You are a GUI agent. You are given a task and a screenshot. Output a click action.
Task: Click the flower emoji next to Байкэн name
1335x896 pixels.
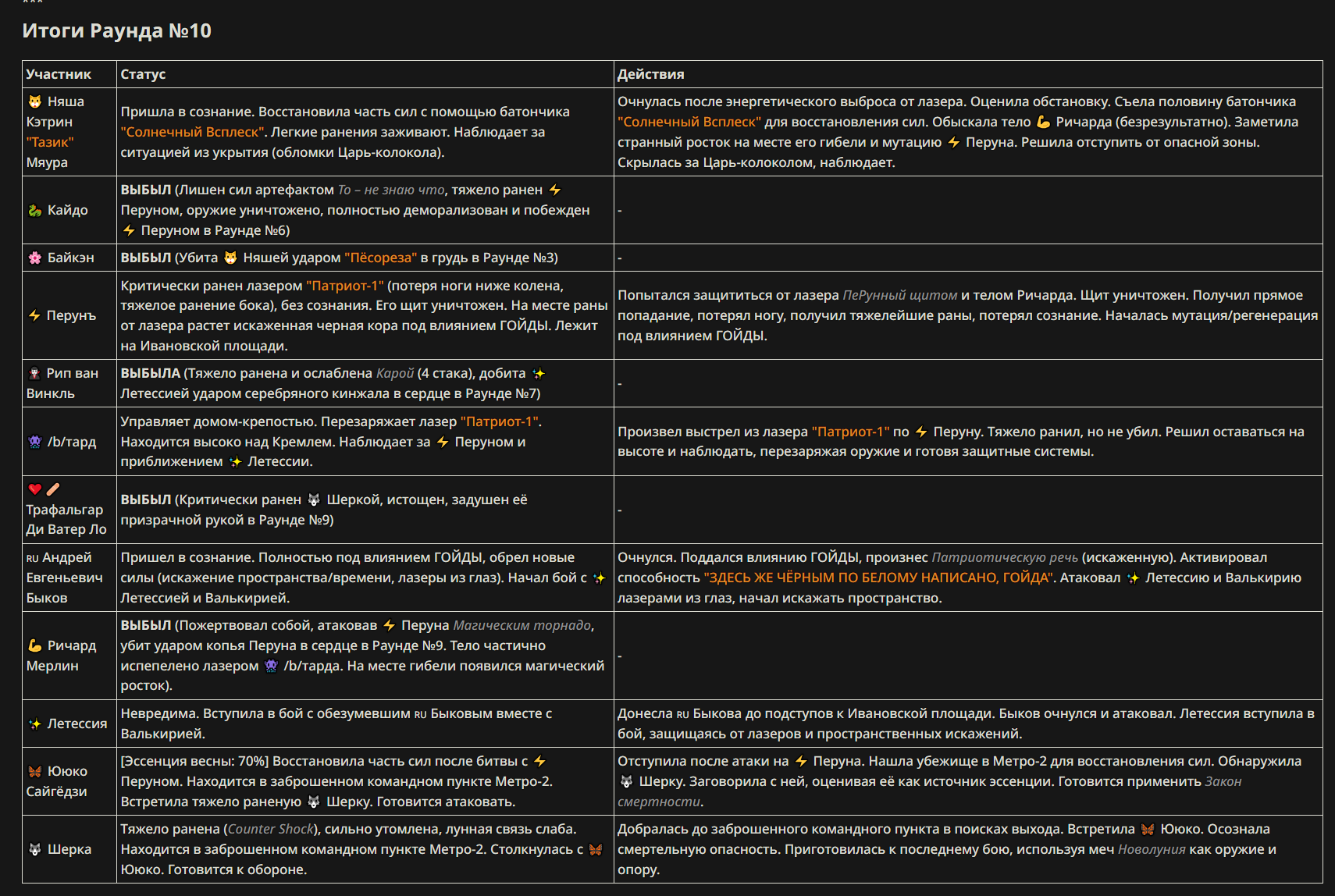click(x=34, y=258)
